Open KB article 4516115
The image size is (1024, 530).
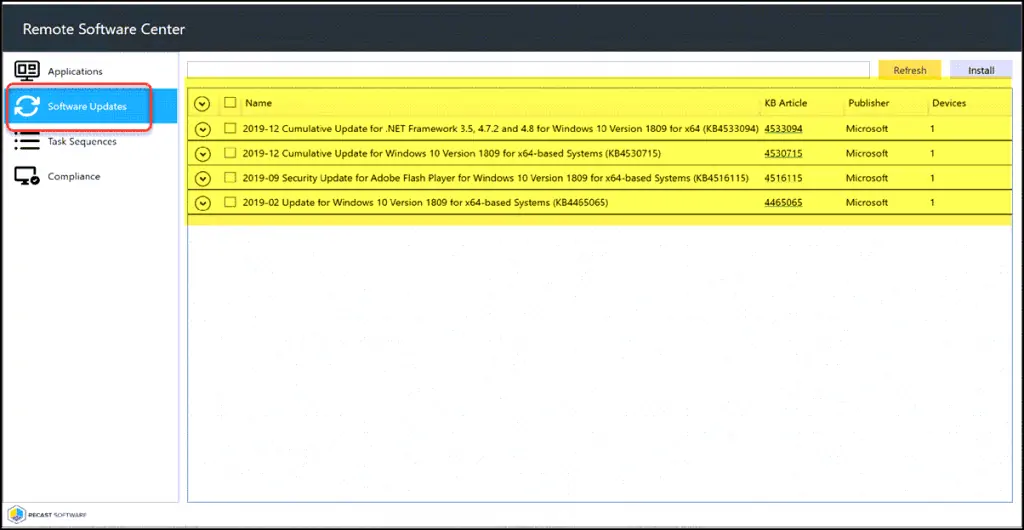pyautogui.click(x=784, y=178)
